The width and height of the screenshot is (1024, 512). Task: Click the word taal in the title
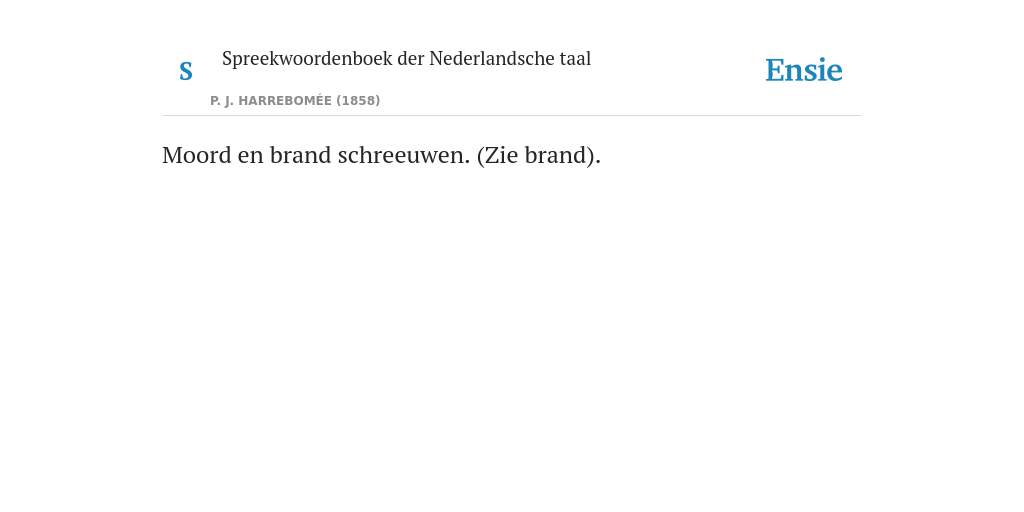(x=575, y=59)
